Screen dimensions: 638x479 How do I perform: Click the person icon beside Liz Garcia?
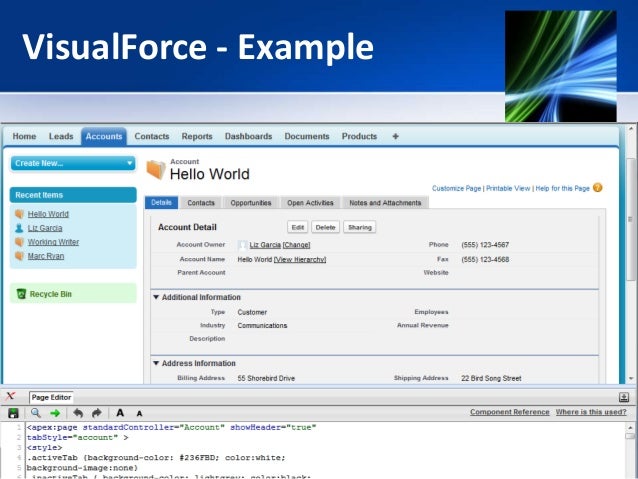(19, 228)
